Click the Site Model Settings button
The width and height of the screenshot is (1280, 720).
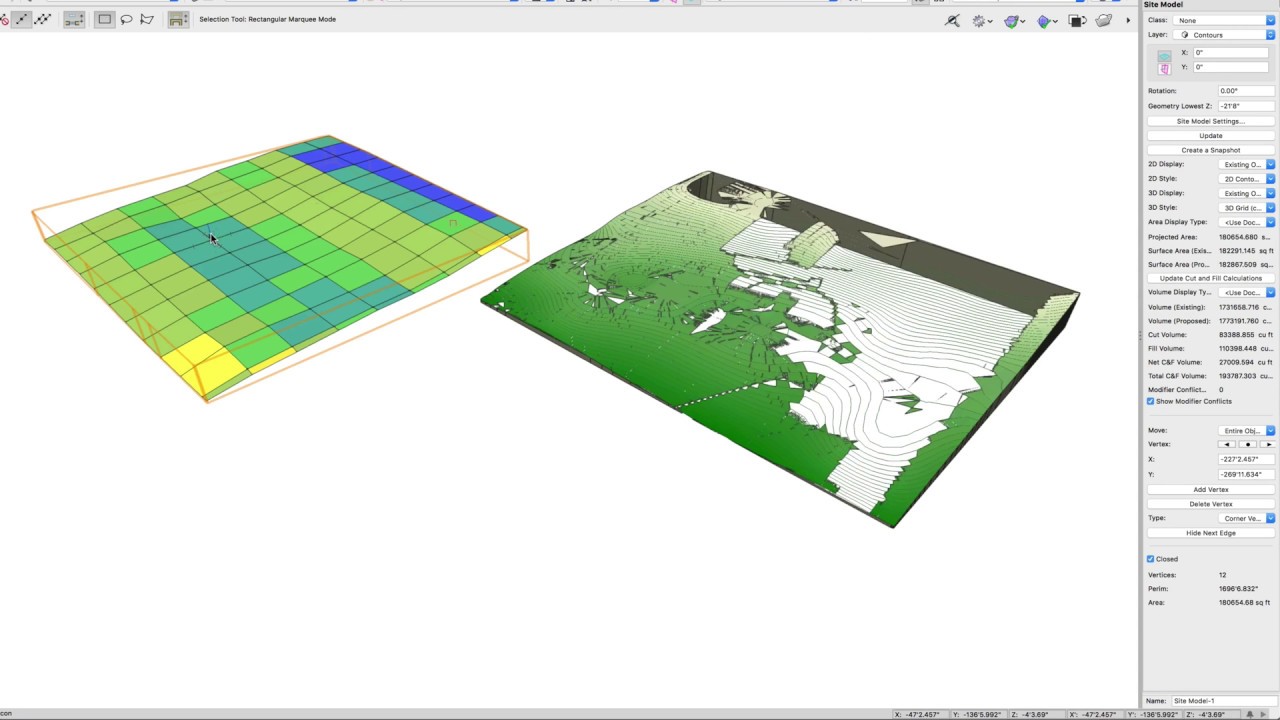(x=1210, y=121)
